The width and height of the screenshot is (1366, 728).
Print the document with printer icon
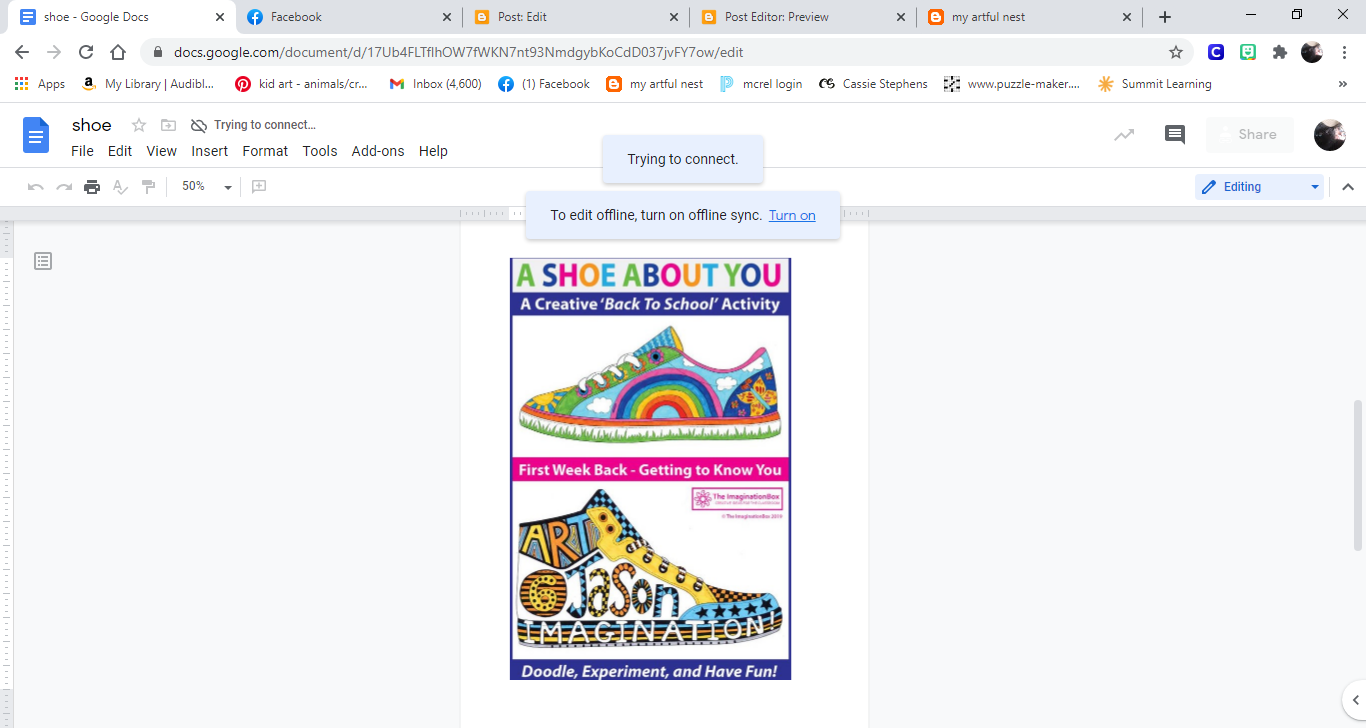(x=92, y=187)
